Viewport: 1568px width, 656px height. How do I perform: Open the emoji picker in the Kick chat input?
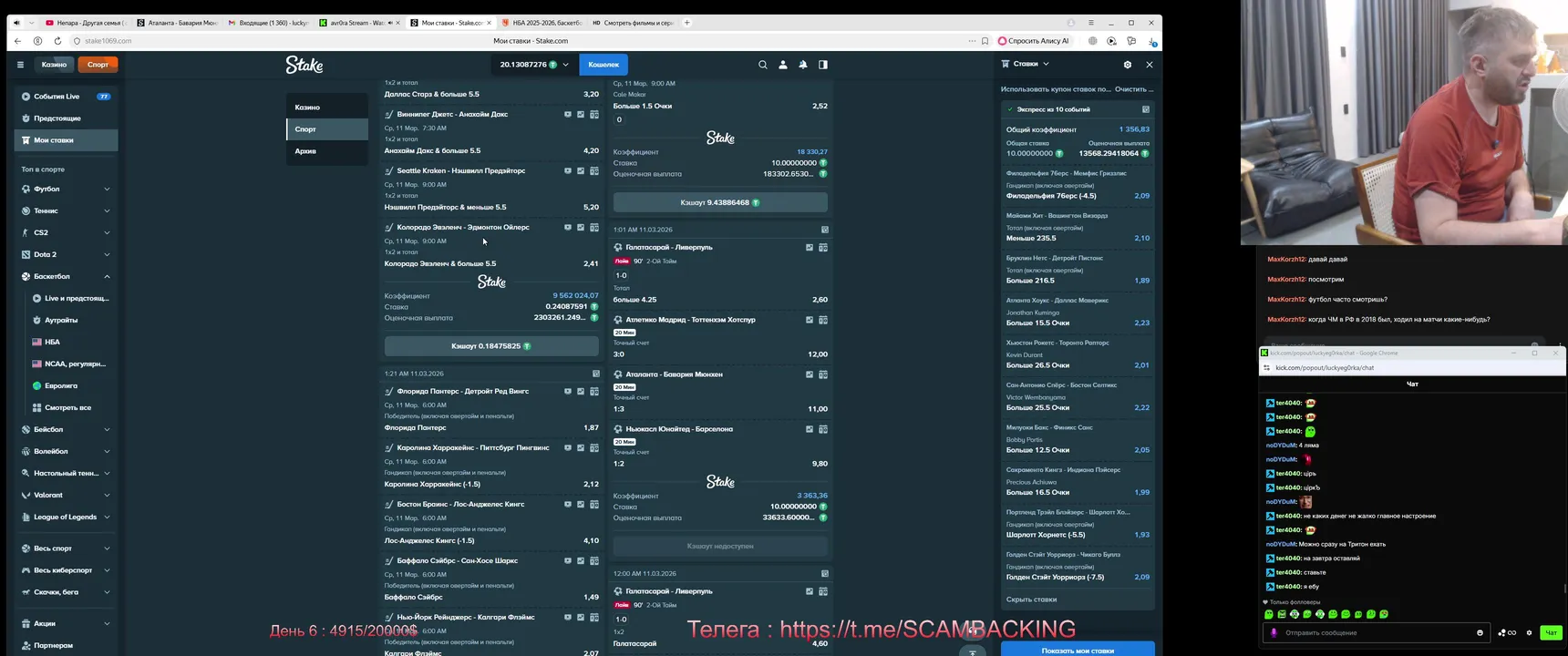1480,632
